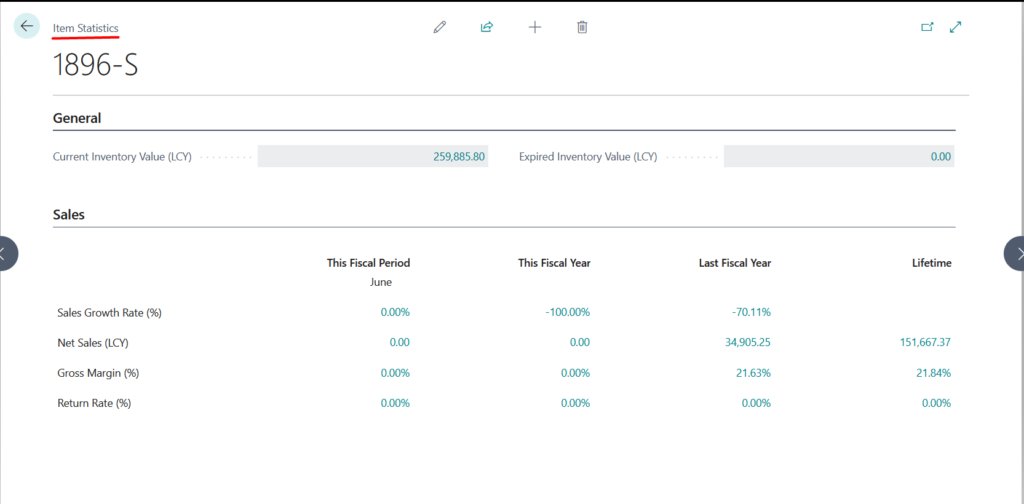Open Last Fiscal Year Net Sales 34,905.25
Viewport: 1024px width, 504px height.
pos(741,342)
